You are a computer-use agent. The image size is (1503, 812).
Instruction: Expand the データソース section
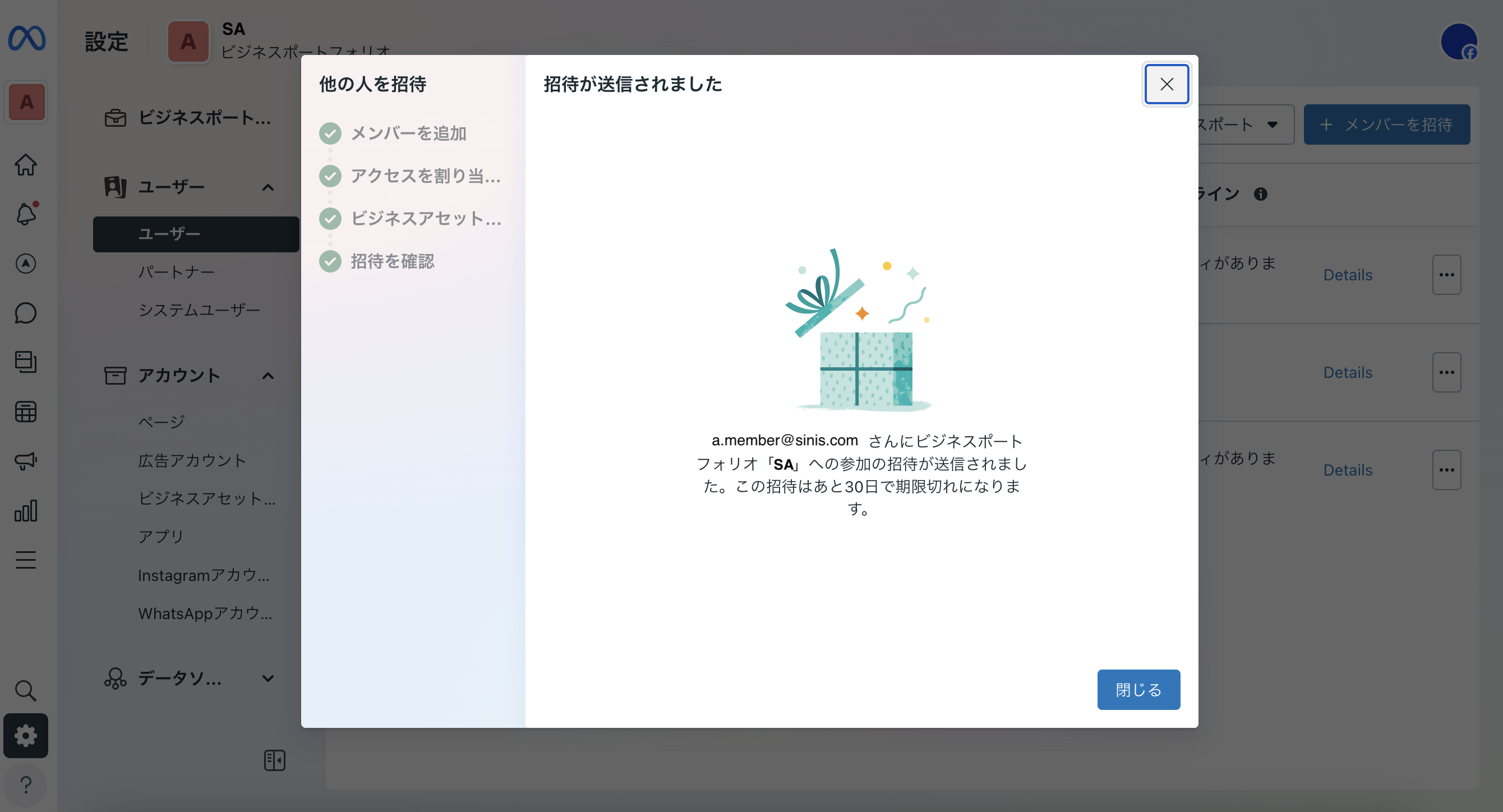click(x=269, y=679)
